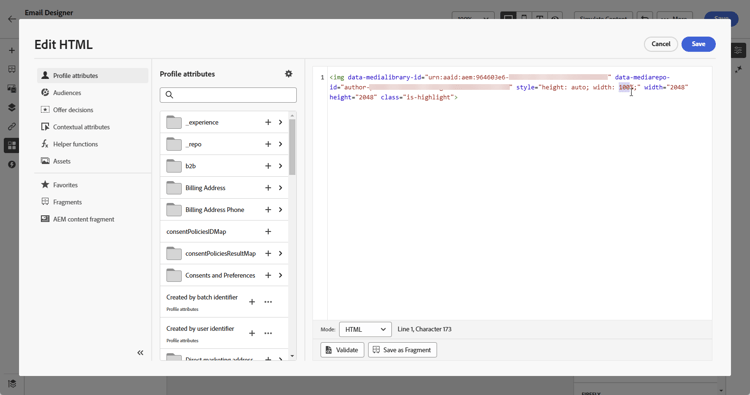The width and height of the screenshot is (750, 395).
Task: Expand the Consents and Preferences folder
Action: pyautogui.click(x=280, y=275)
